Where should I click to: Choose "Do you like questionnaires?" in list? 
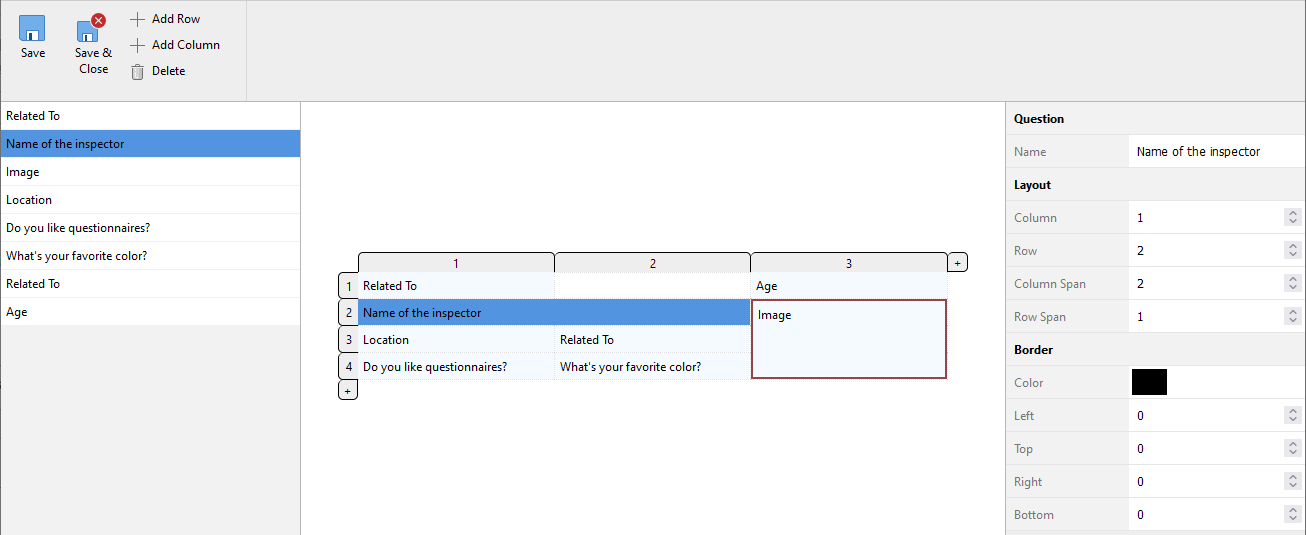pyautogui.click(x=78, y=228)
